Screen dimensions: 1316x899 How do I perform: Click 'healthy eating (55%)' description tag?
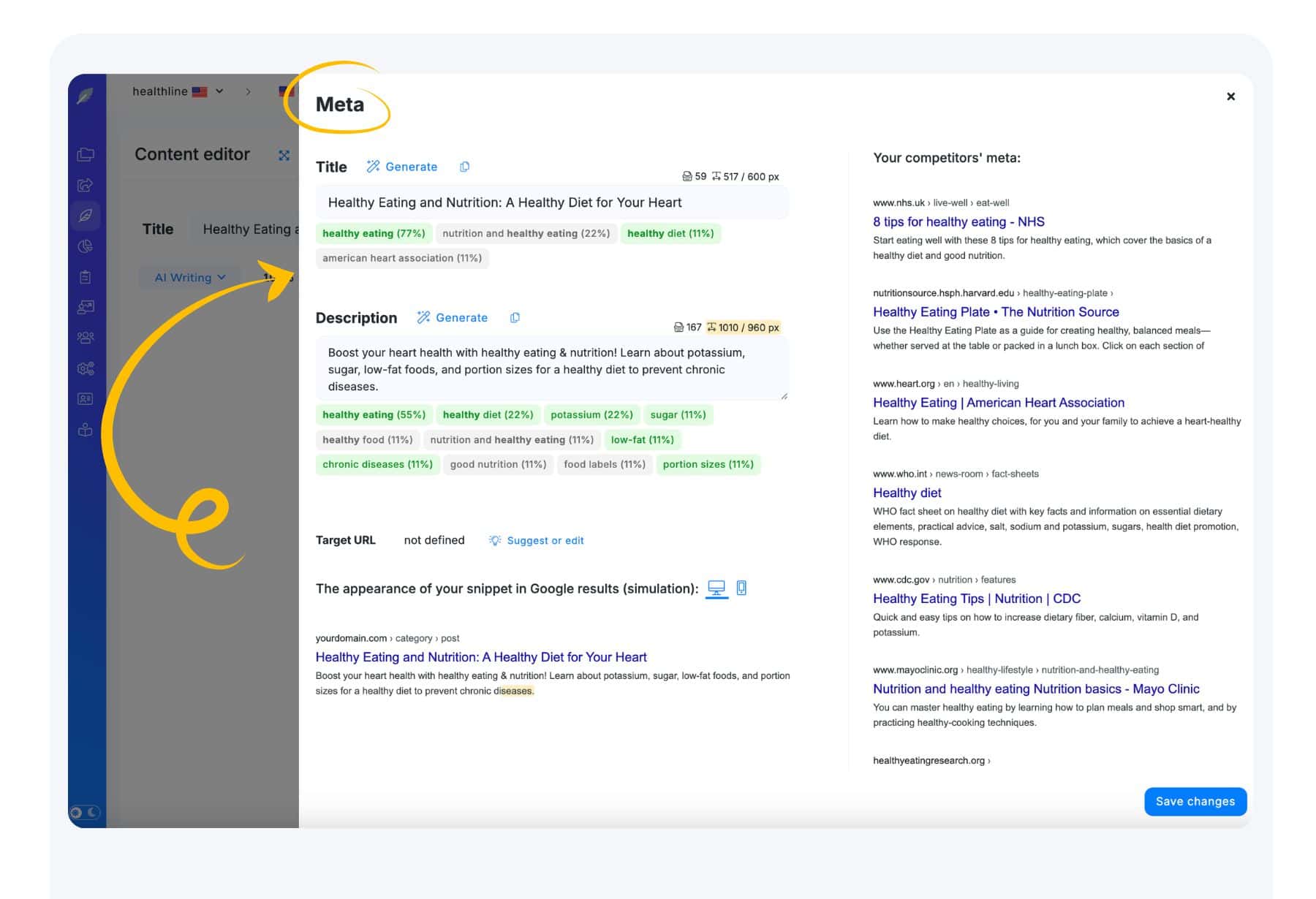point(374,414)
